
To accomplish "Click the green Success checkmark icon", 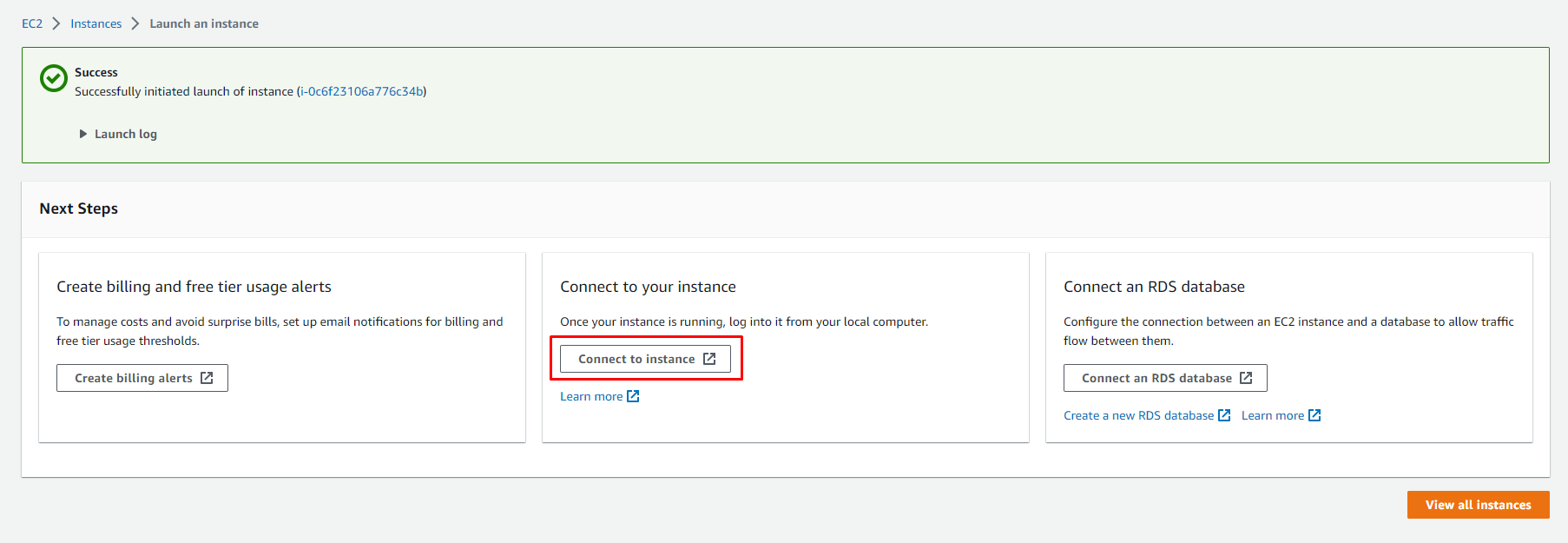I will click(54, 78).
